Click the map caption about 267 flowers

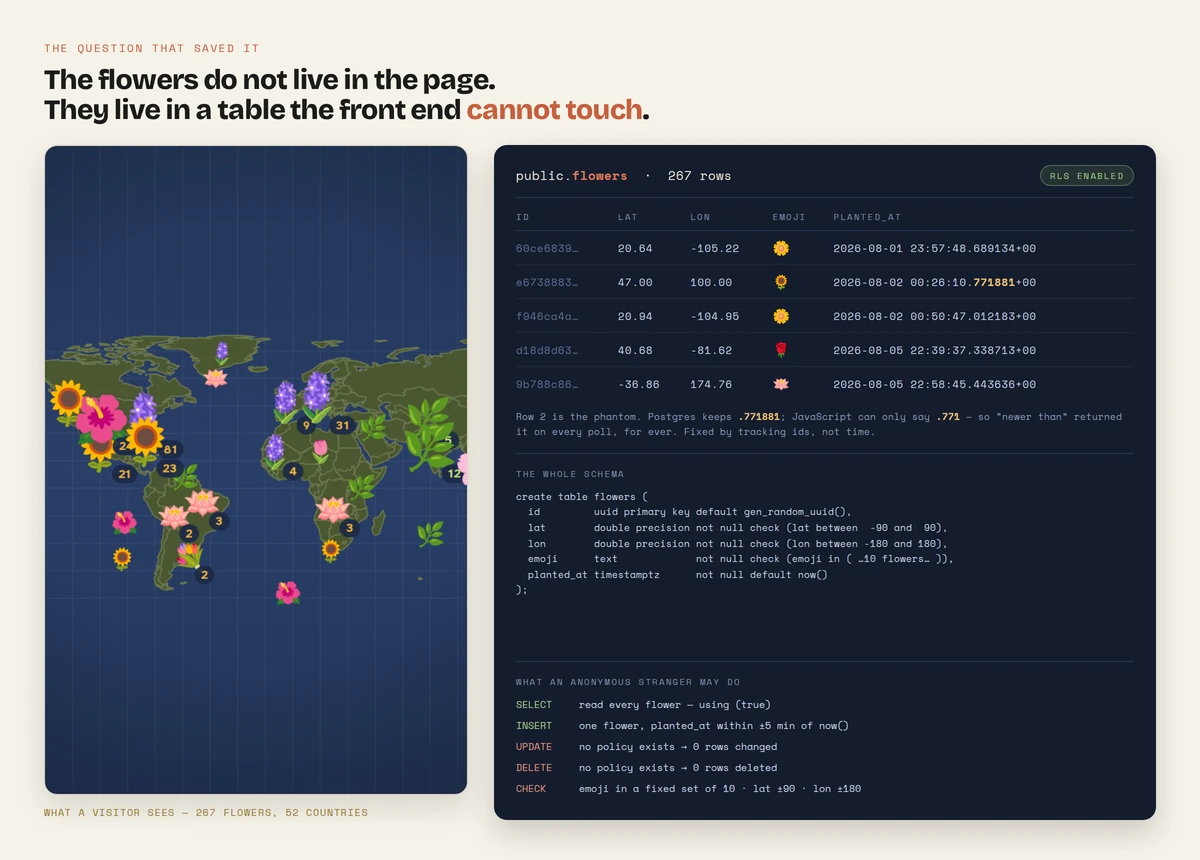tap(206, 813)
